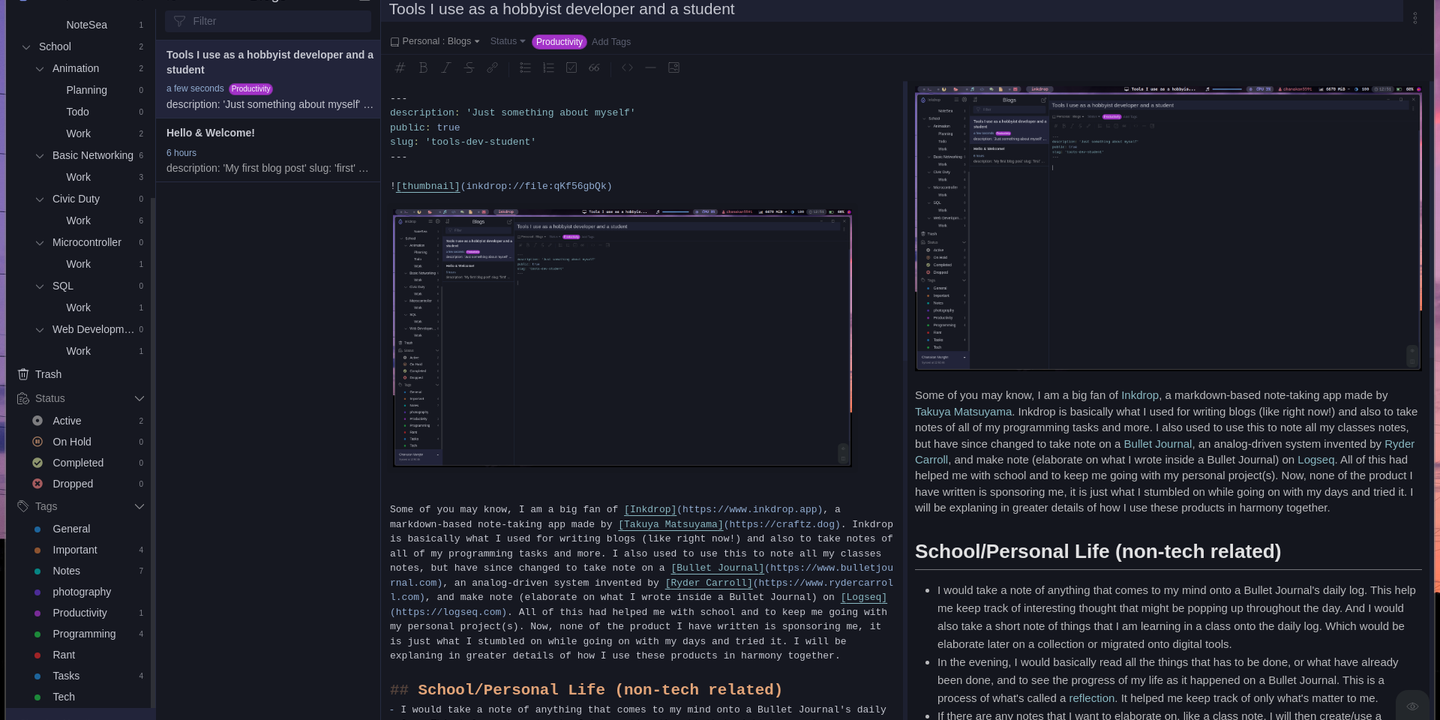Filter notes by the Tasks tag

click(x=66, y=676)
